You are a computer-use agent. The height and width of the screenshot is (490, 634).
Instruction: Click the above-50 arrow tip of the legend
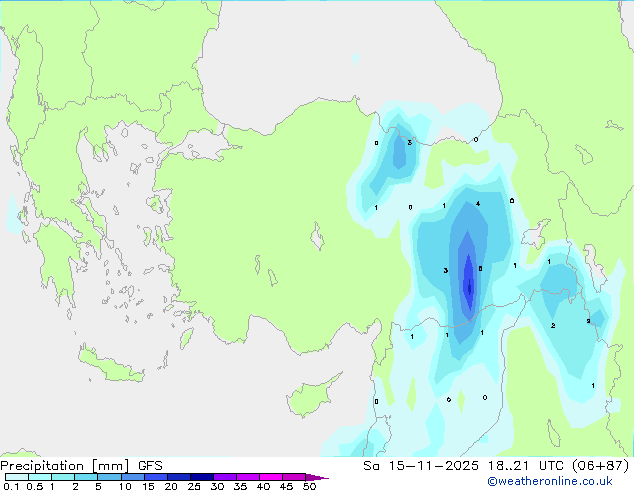(x=317, y=477)
